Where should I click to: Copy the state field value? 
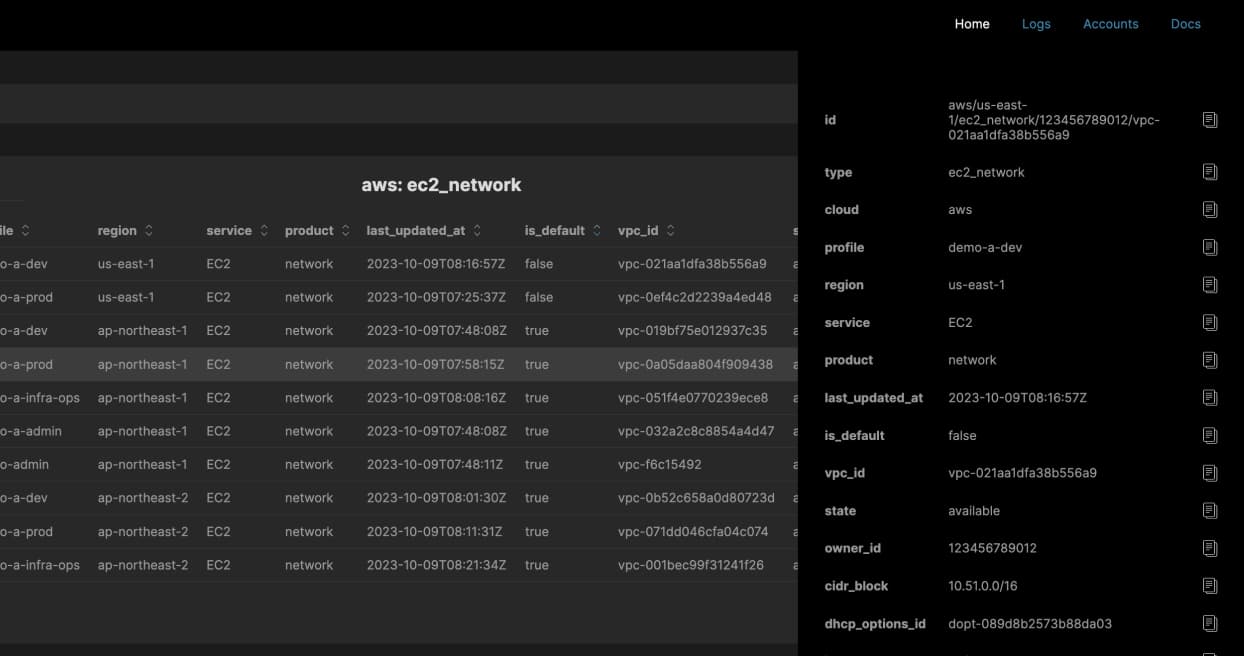[1209, 510]
